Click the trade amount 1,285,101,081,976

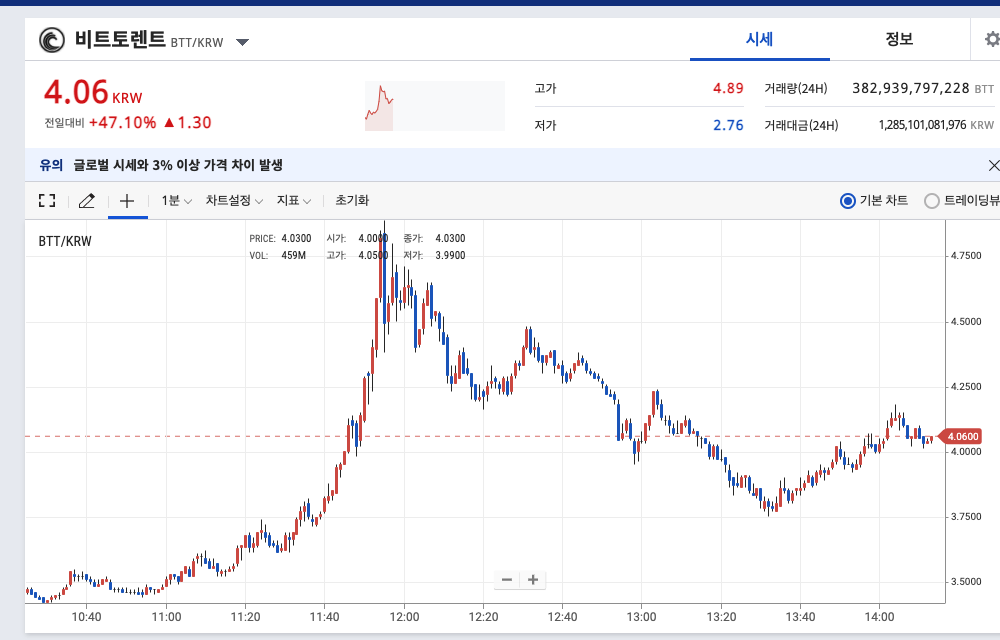tap(922, 125)
